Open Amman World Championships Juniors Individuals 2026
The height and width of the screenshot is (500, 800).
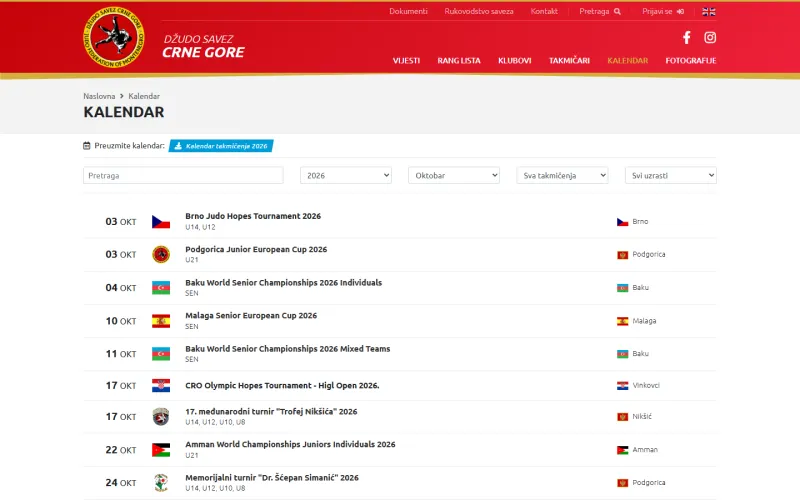click(290, 444)
